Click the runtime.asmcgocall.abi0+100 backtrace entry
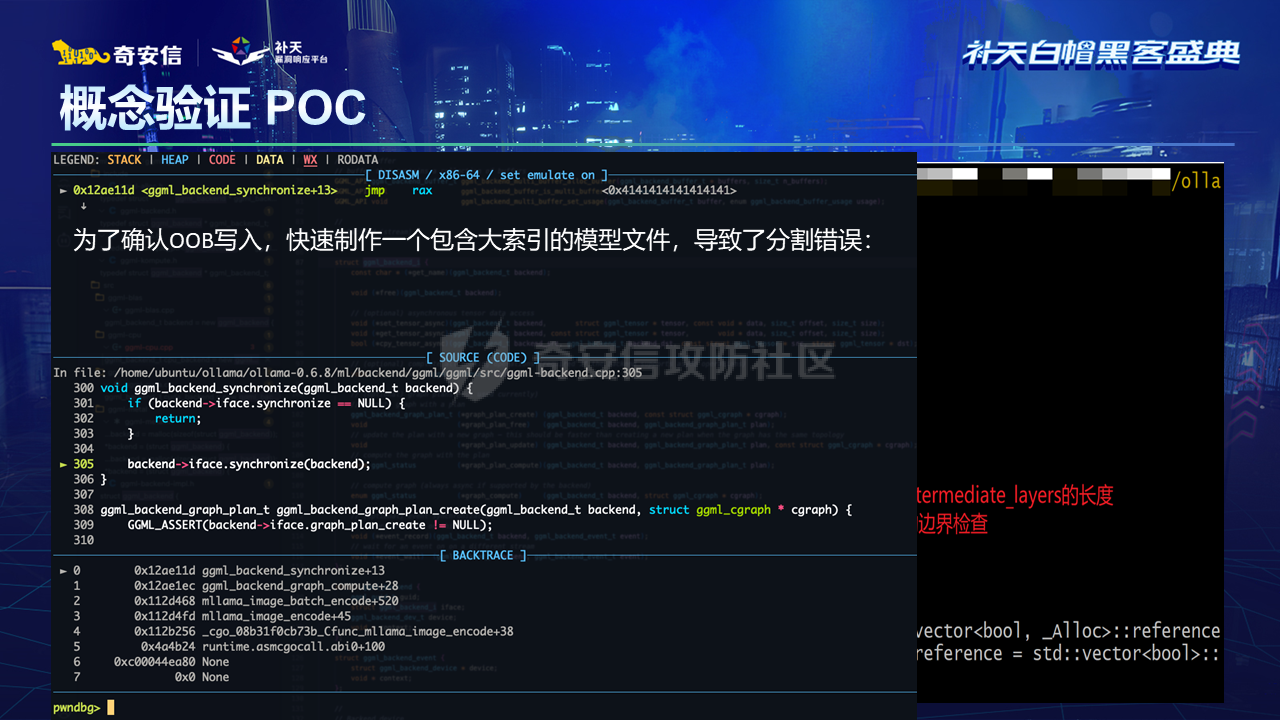The image size is (1280, 720). pos(293,647)
